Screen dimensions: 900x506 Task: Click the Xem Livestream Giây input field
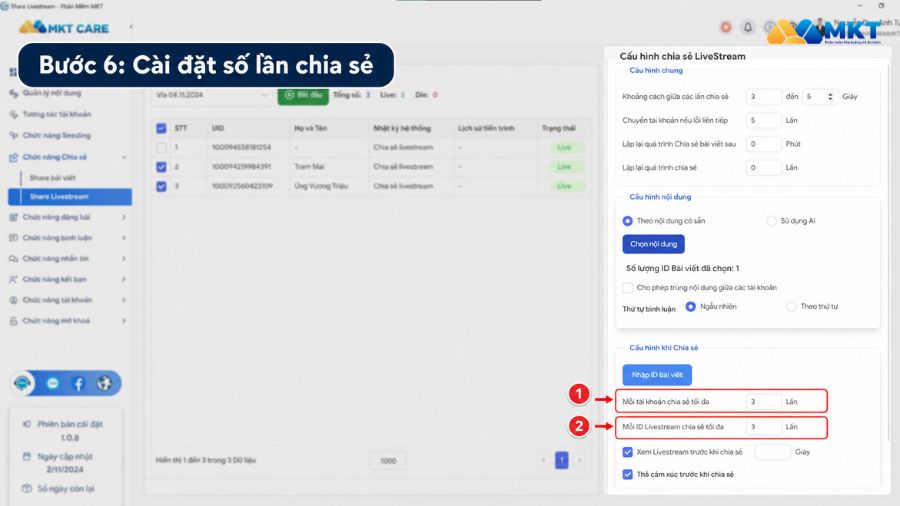point(773,452)
